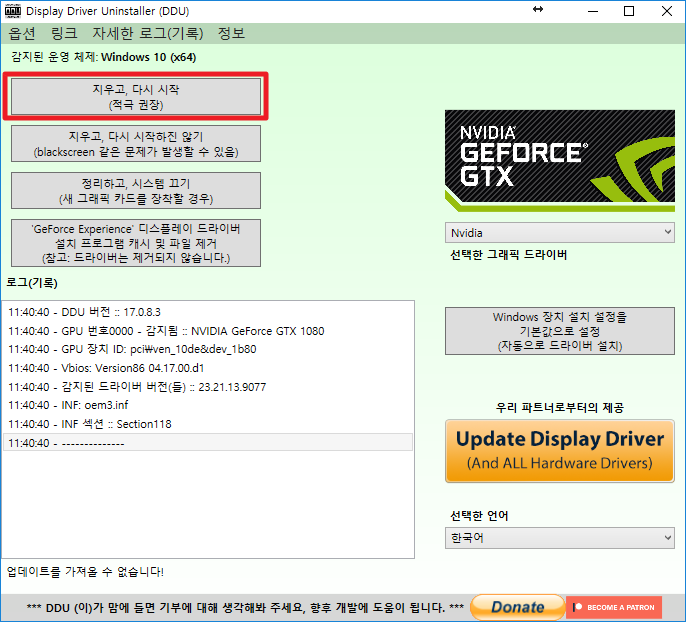Open the 한국어 language dropdown

point(560,538)
